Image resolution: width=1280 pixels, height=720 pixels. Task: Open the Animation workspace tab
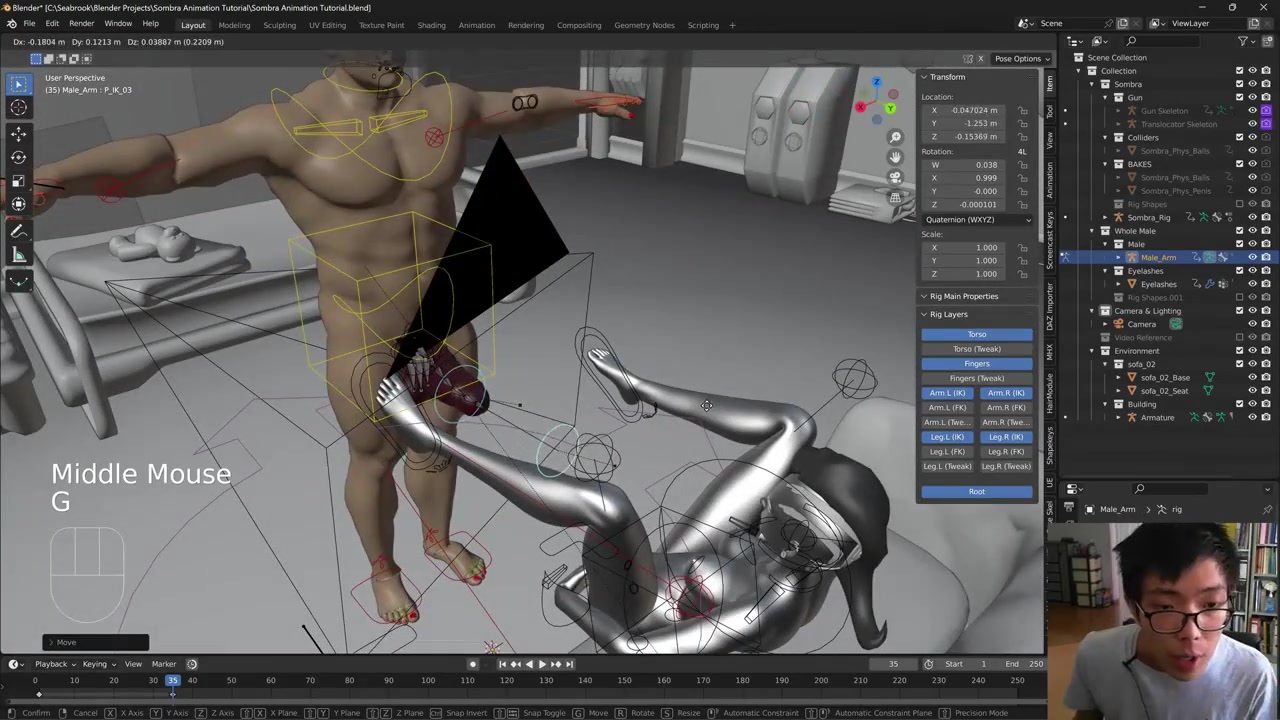[476, 25]
